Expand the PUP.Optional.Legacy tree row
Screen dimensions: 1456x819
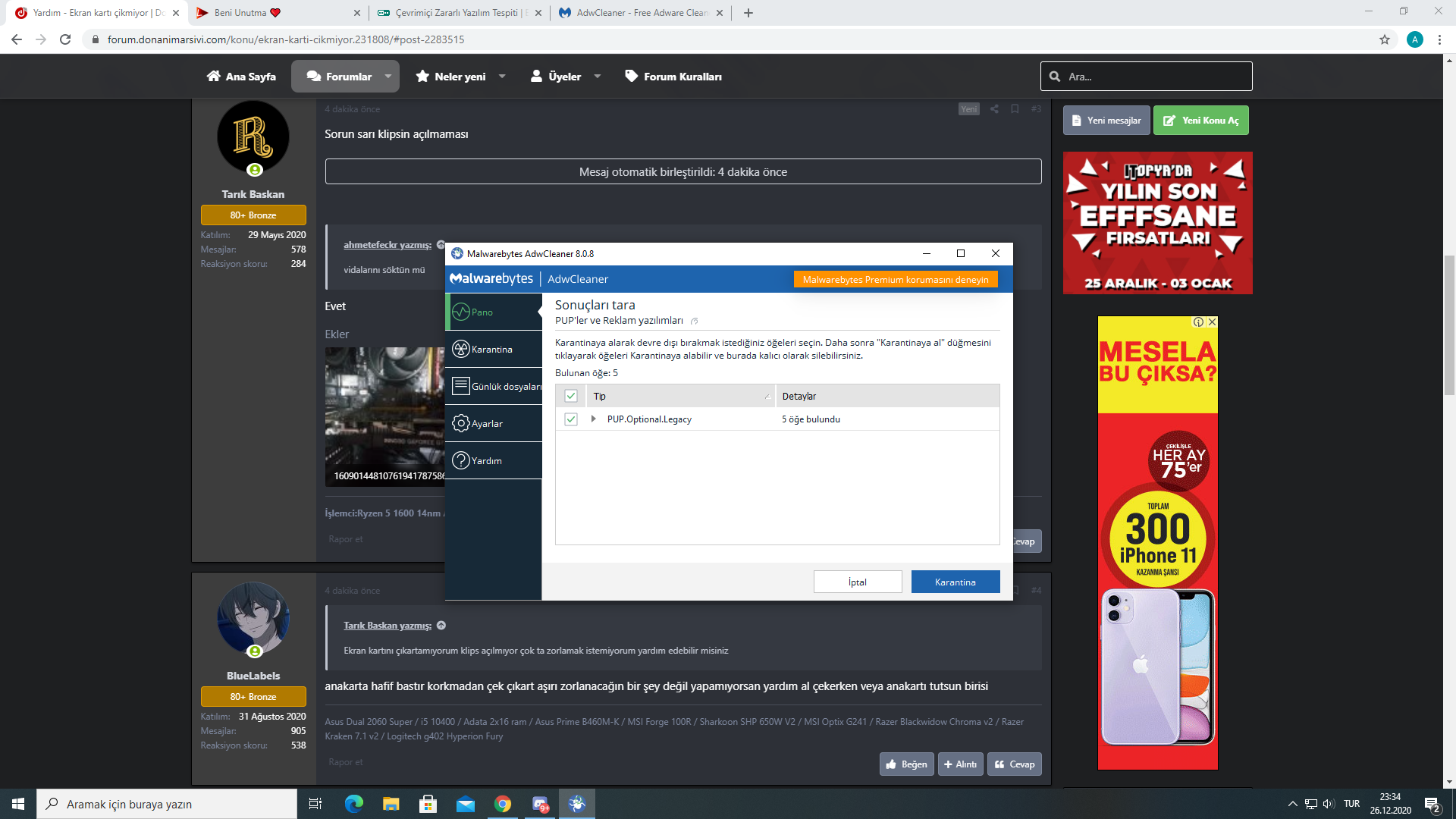click(593, 419)
